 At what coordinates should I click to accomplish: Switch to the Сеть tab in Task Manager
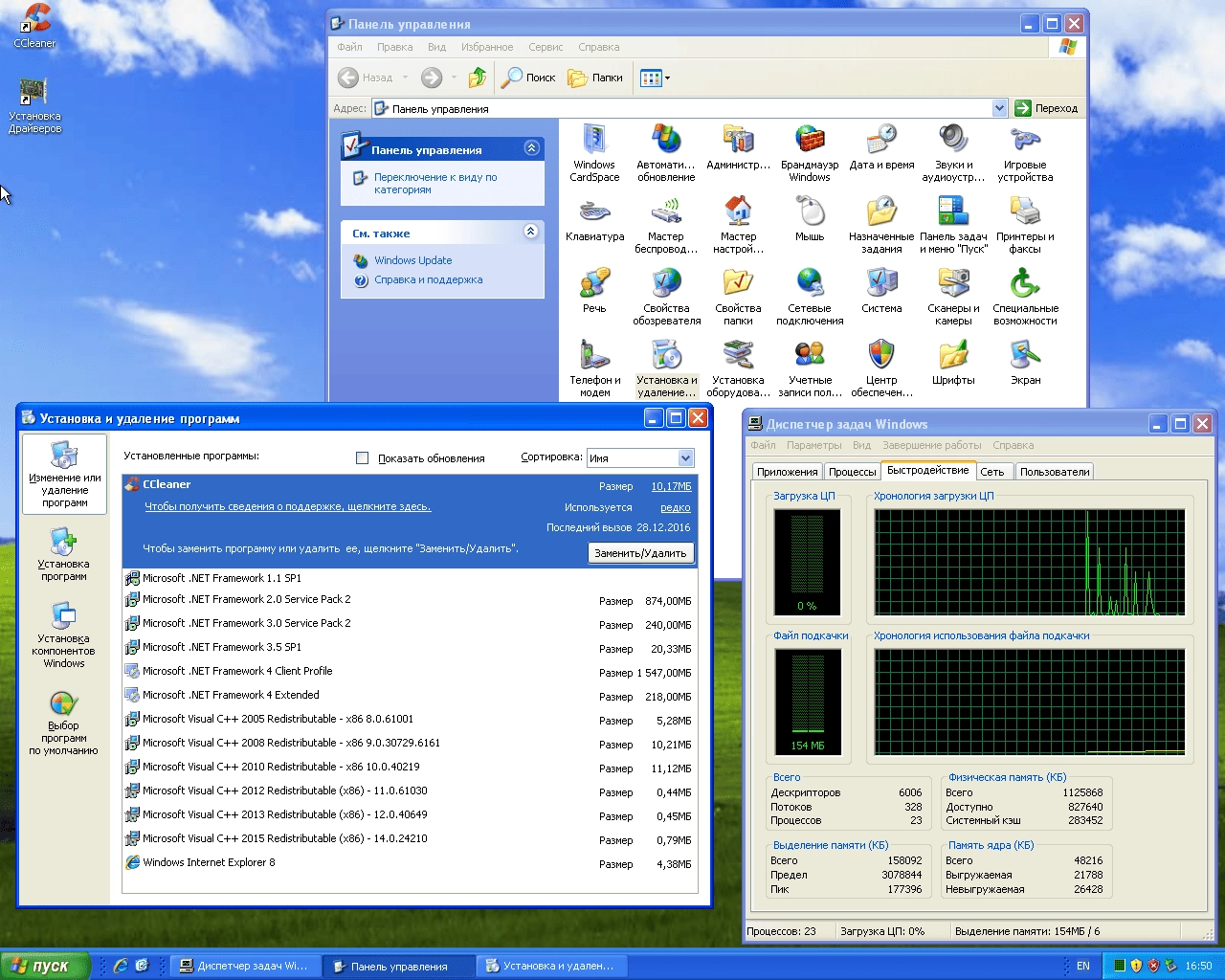[x=992, y=472]
